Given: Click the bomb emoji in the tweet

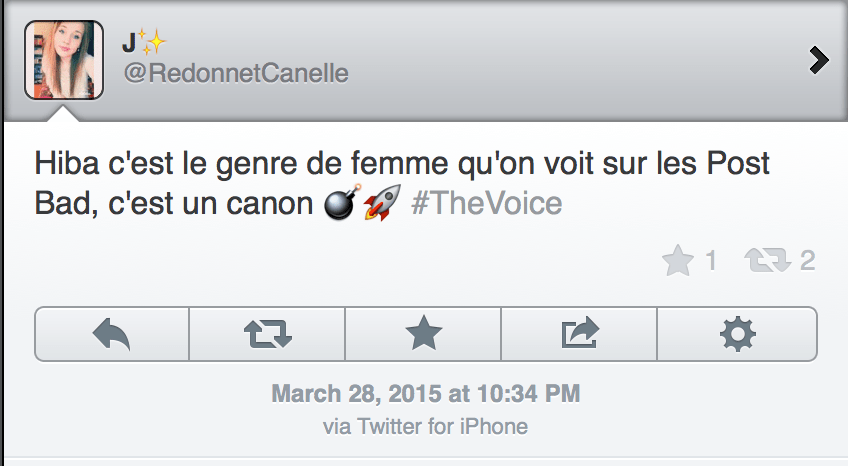Looking at the screenshot, I should pos(341,204).
